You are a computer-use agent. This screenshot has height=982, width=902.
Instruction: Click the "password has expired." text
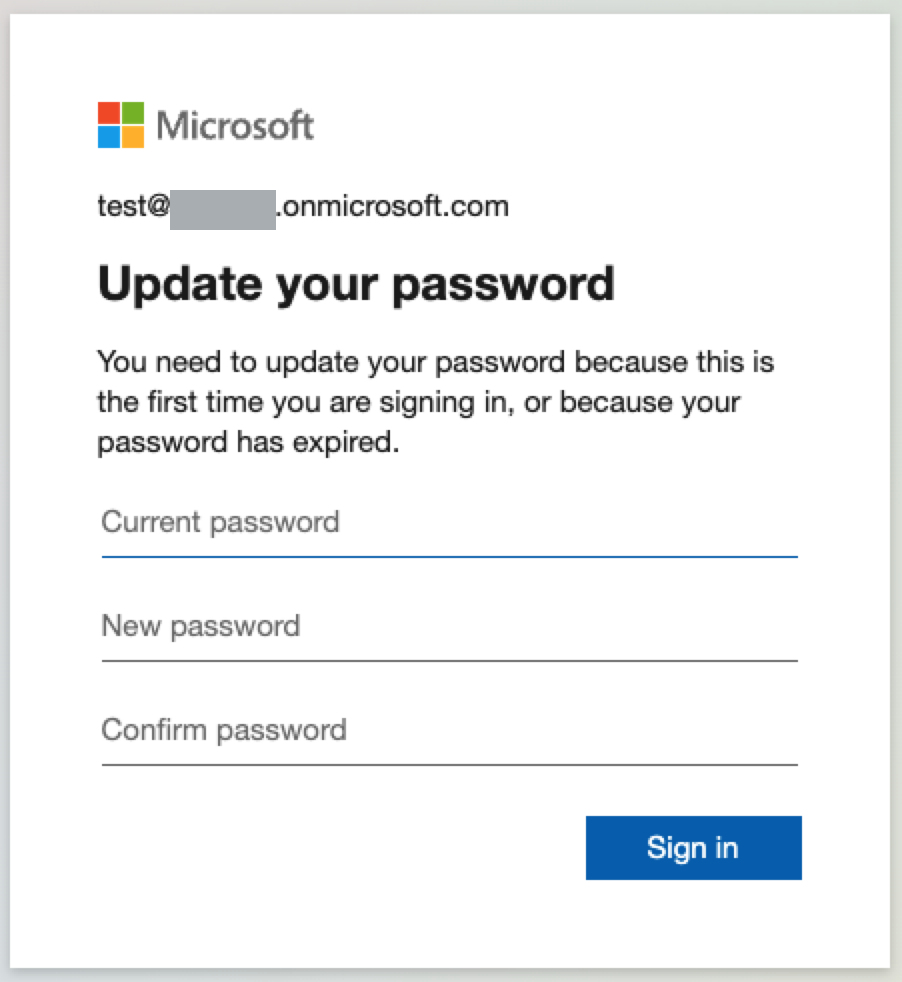point(248,443)
